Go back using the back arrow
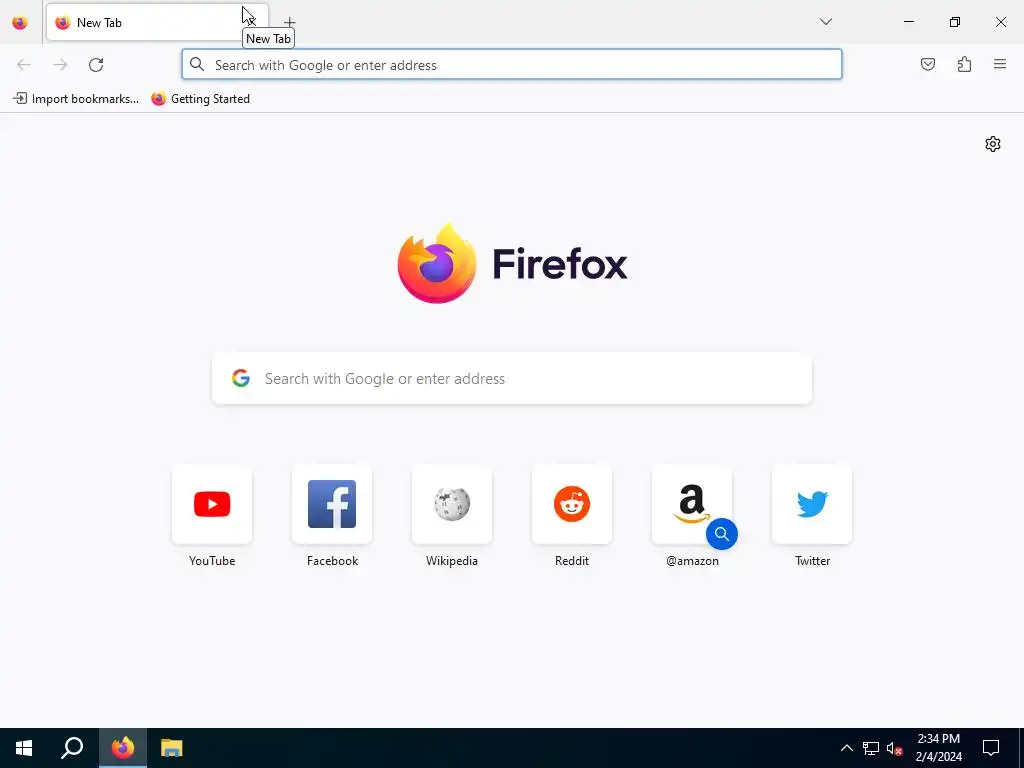Image resolution: width=1024 pixels, height=768 pixels. pos(24,65)
